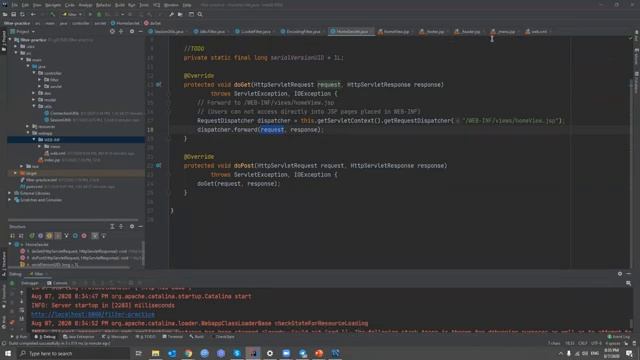Click the Windows search box
The image size is (640, 360).
point(73,353)
